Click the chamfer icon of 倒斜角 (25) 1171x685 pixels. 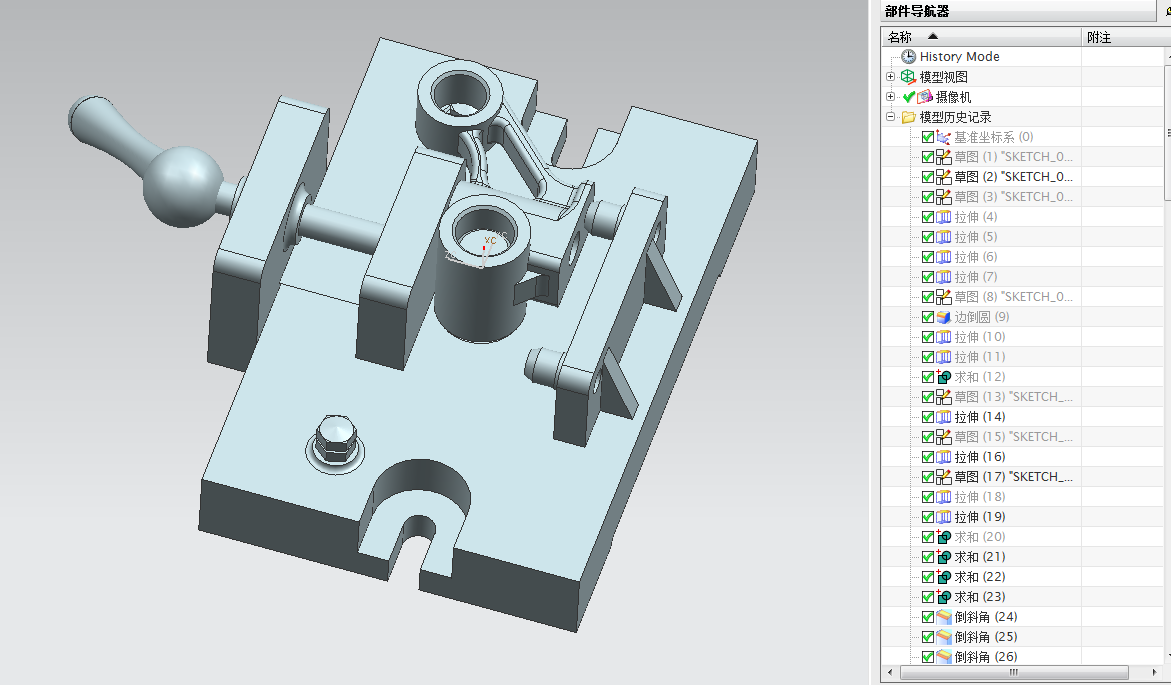(944, 636)
